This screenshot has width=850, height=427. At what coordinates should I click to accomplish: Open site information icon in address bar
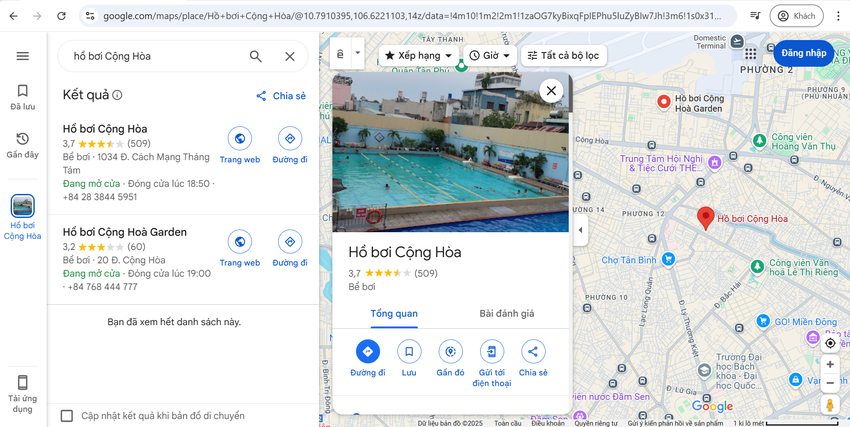click(90, 16)
